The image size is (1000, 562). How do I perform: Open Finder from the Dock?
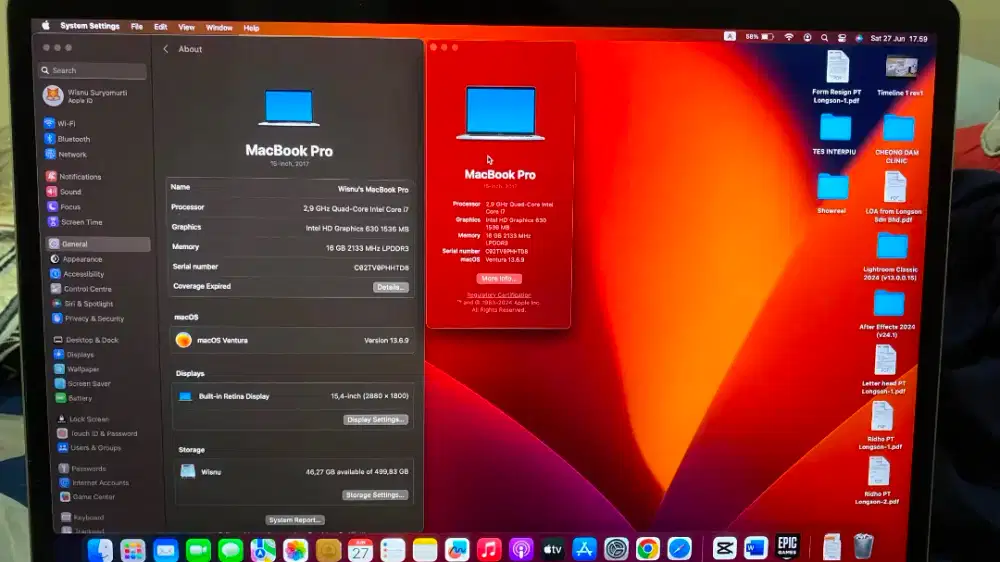(x=100, y=550)
